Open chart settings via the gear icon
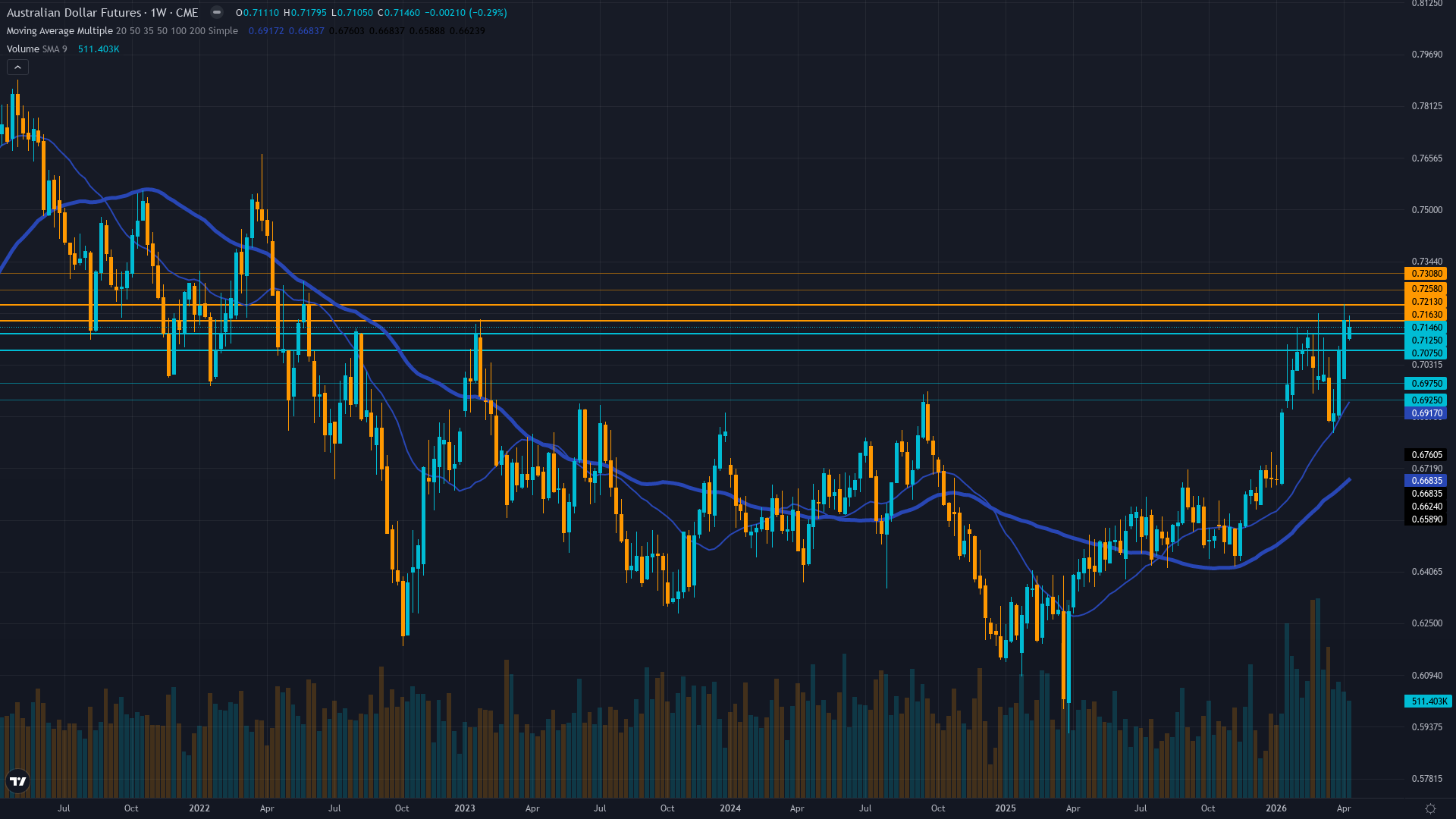1456x819 pixels. point(1430,808)
